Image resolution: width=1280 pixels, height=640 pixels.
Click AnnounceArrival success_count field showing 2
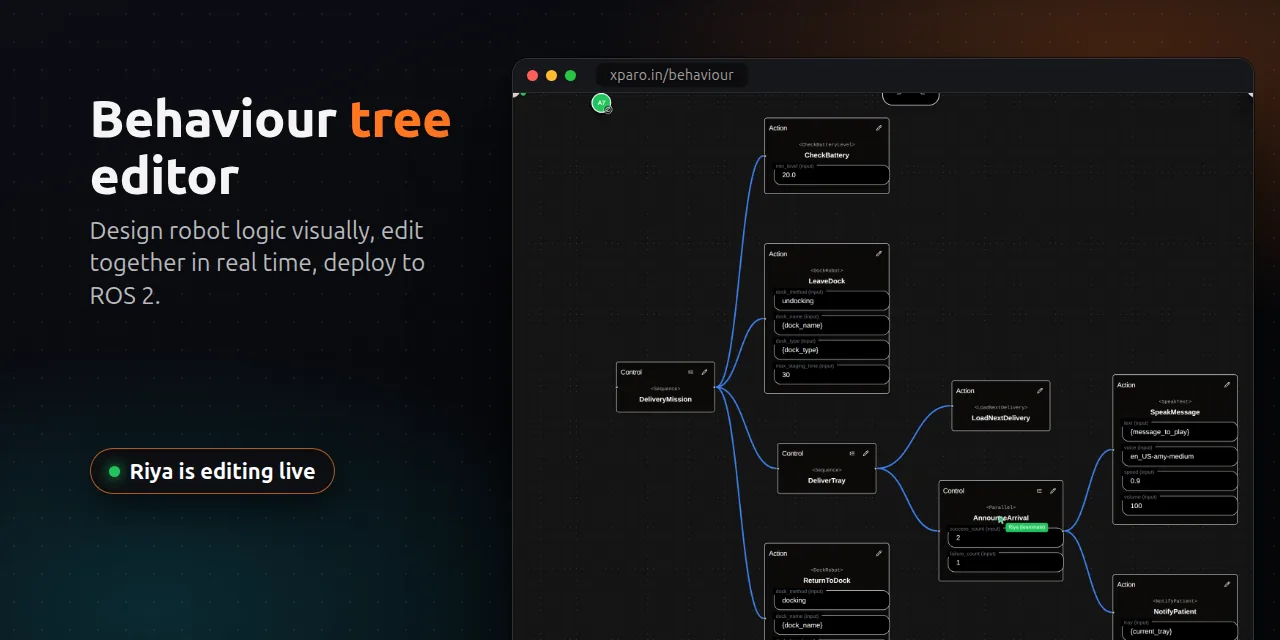click(x=1005, y=538)
